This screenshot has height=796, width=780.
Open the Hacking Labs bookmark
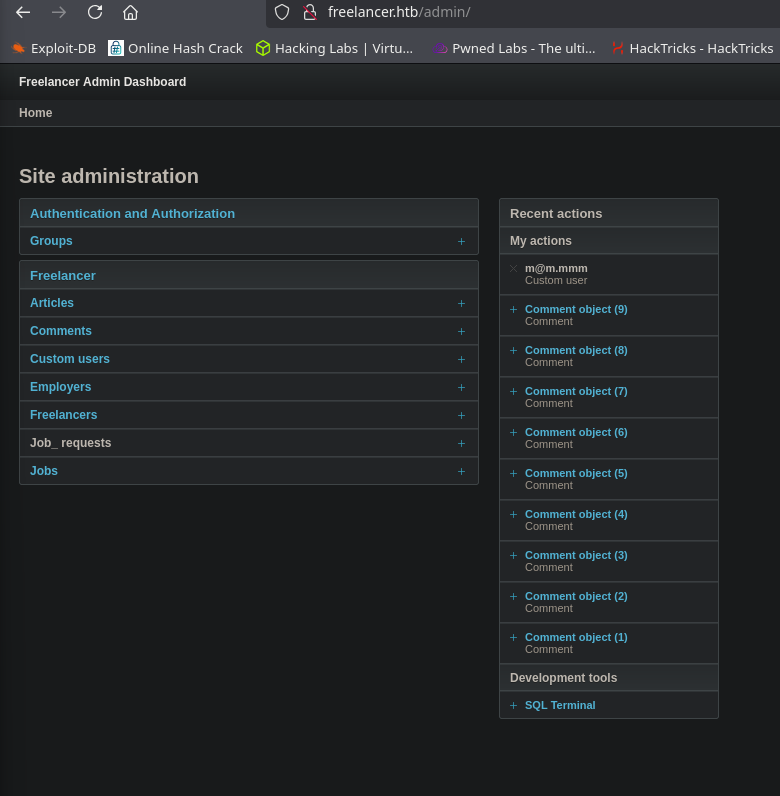pyautogui.click(x=334, y=48)
